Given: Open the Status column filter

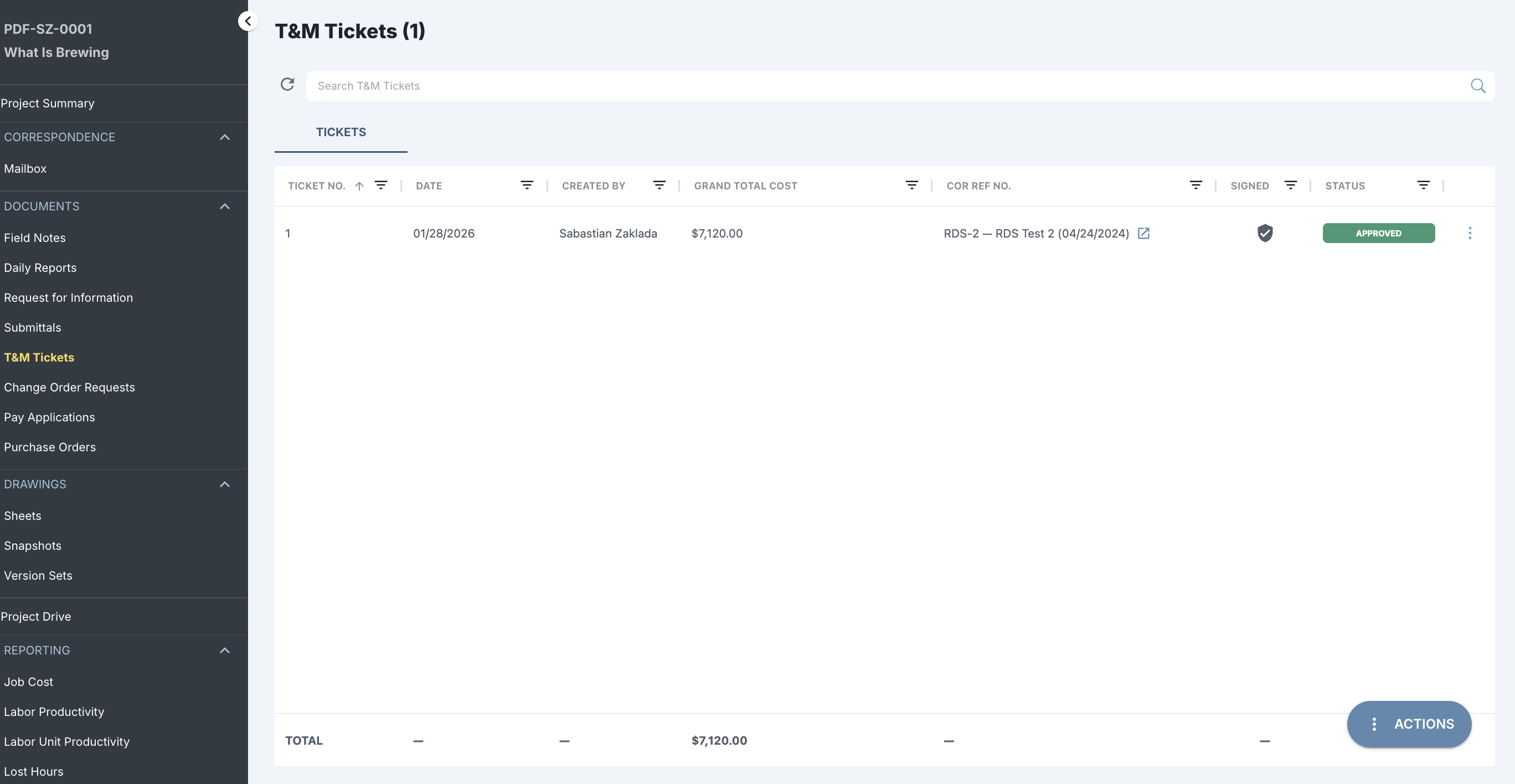Looking at the screenshot, I should click(x=1423, y=185).
